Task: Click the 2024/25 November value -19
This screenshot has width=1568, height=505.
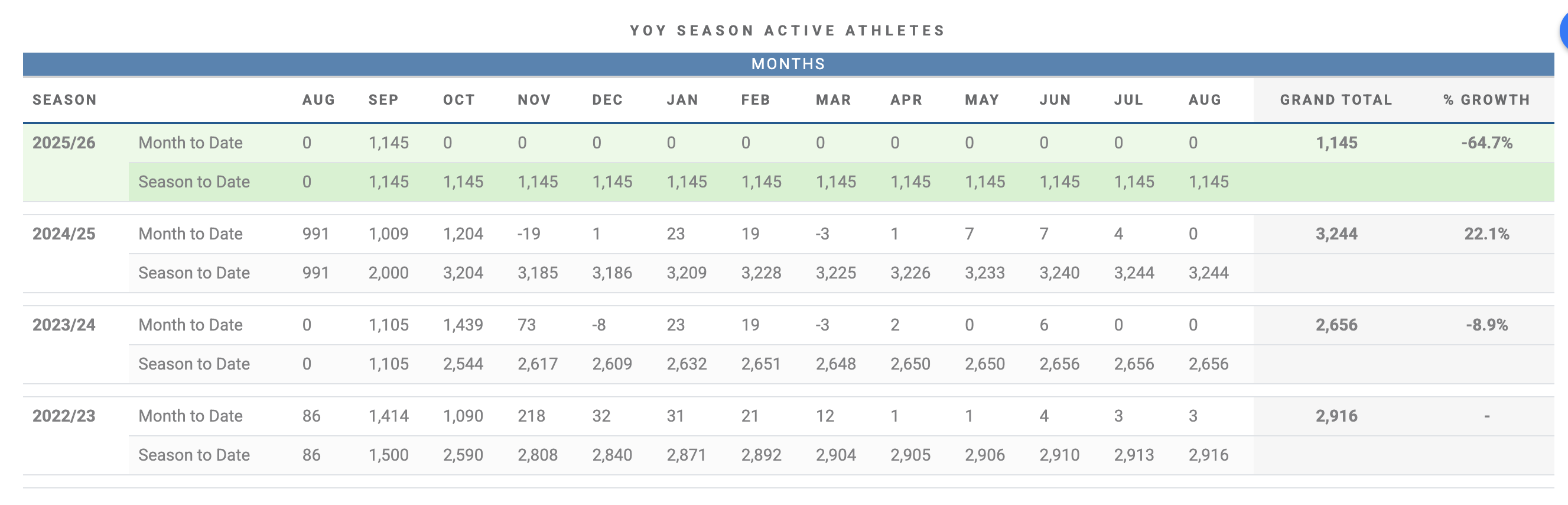Action: coord(529,234)
